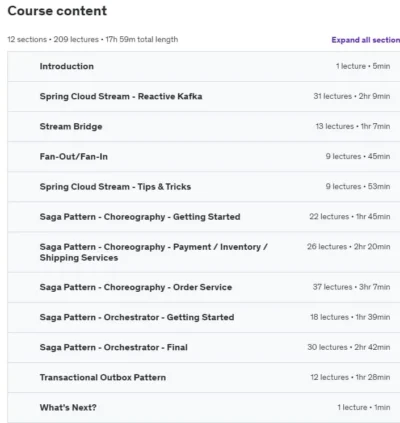Expand Saga Pattern Choreography Order Service
The height and width of the screenshot is (423, 400).
coord(204,287)
